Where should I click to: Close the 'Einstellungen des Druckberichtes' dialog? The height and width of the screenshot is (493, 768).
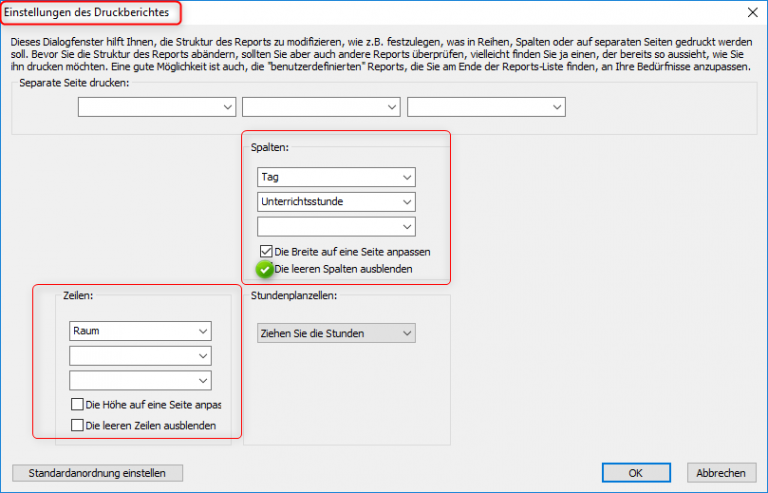(x=753, y=12)
